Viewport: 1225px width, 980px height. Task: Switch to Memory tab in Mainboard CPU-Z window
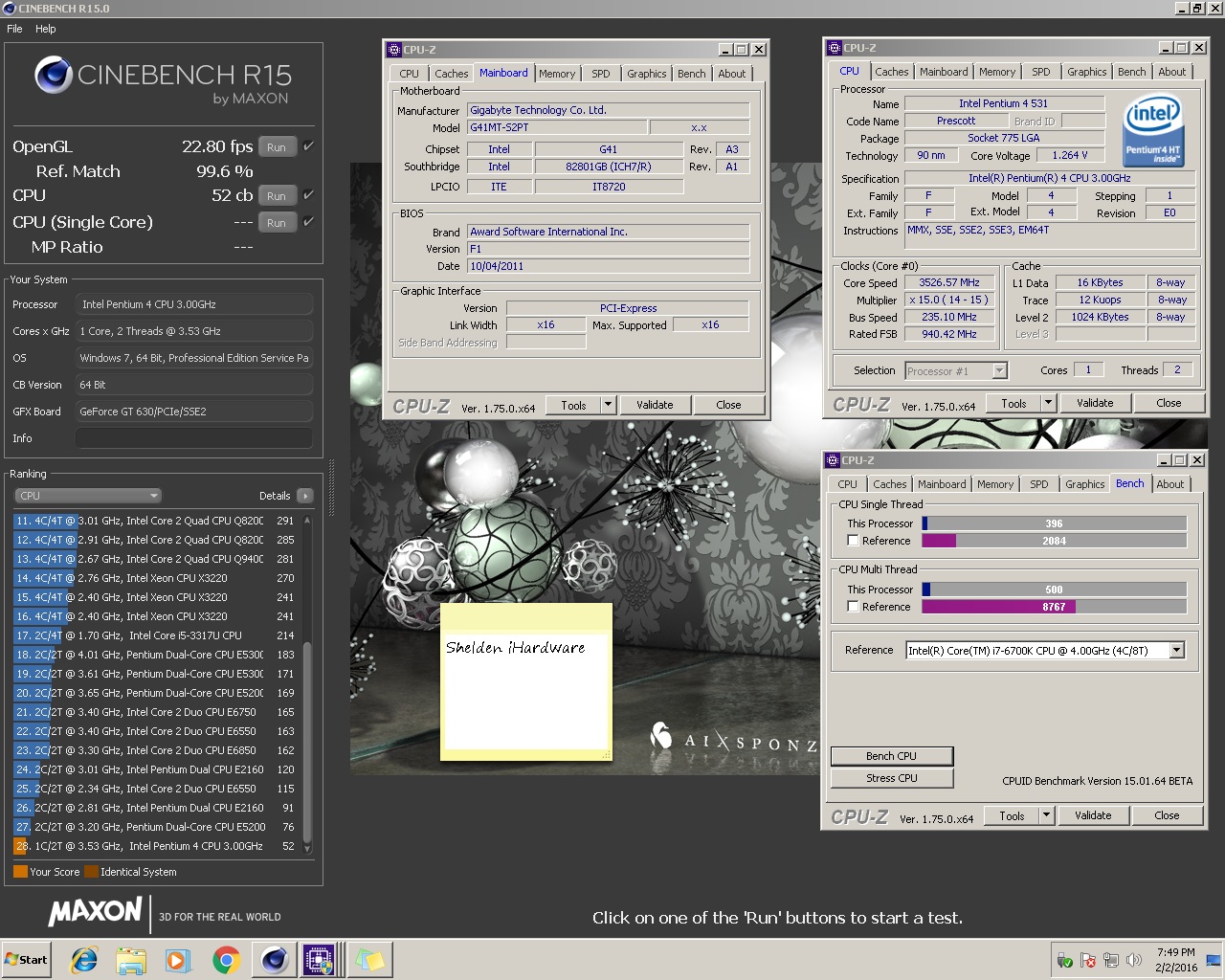(x=557, y=74)
